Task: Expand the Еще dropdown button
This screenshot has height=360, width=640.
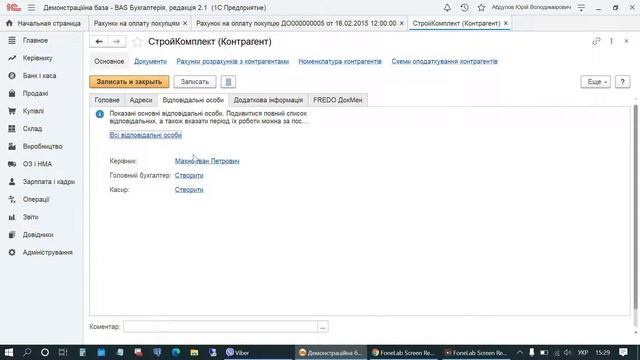Action: [x=596, y=82]
